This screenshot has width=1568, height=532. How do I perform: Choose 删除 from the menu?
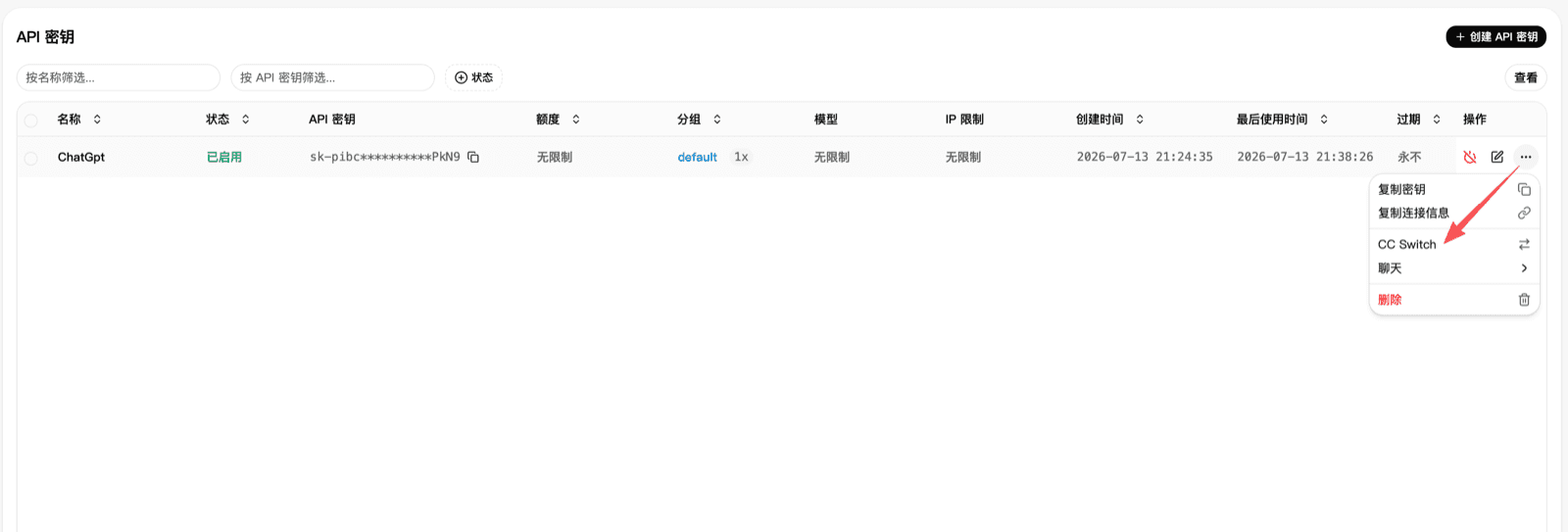pyautogui.click(x=1454, y=300)
